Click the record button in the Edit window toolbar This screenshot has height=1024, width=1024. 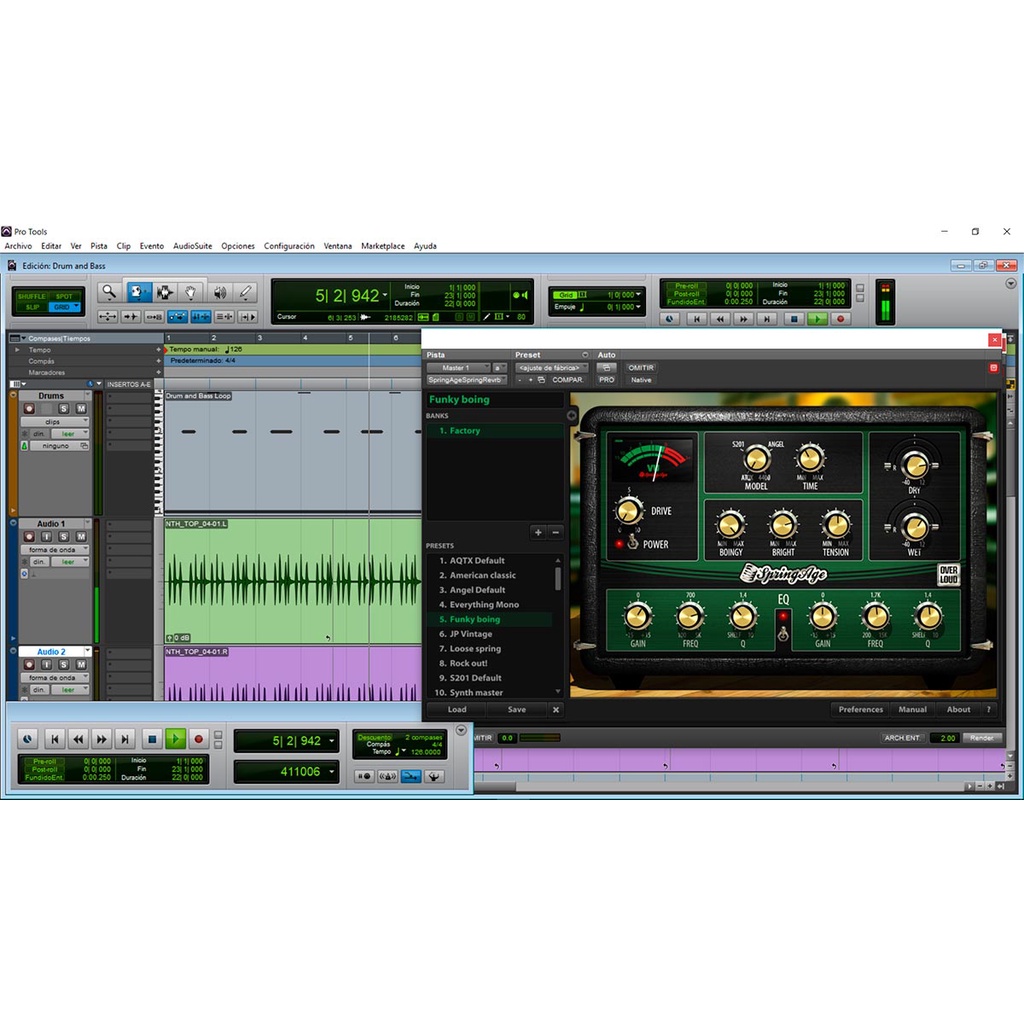click(x=840, y=319)
